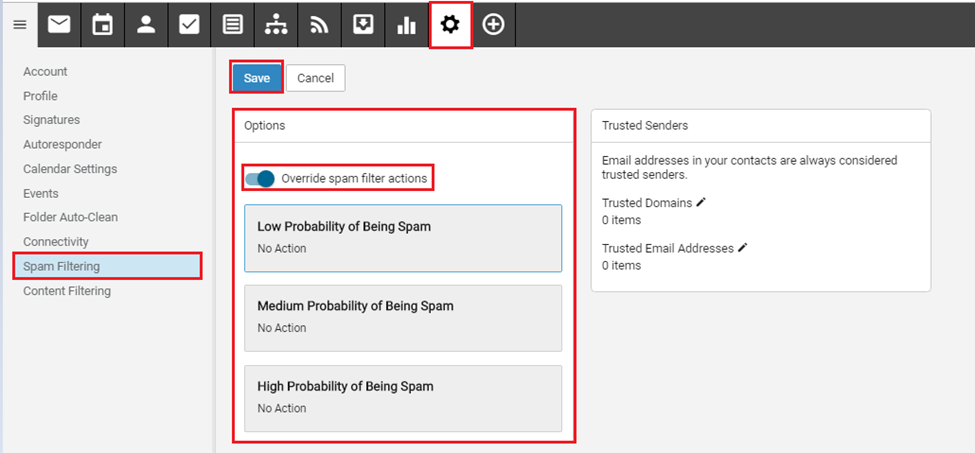This screenshot has width=975, height=453.
Task: Click the Save button
Action: (257, 78)
